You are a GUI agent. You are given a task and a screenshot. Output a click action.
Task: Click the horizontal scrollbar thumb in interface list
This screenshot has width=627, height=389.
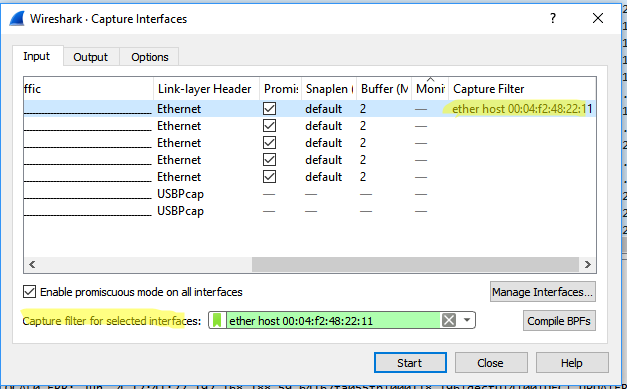point(415,264)
